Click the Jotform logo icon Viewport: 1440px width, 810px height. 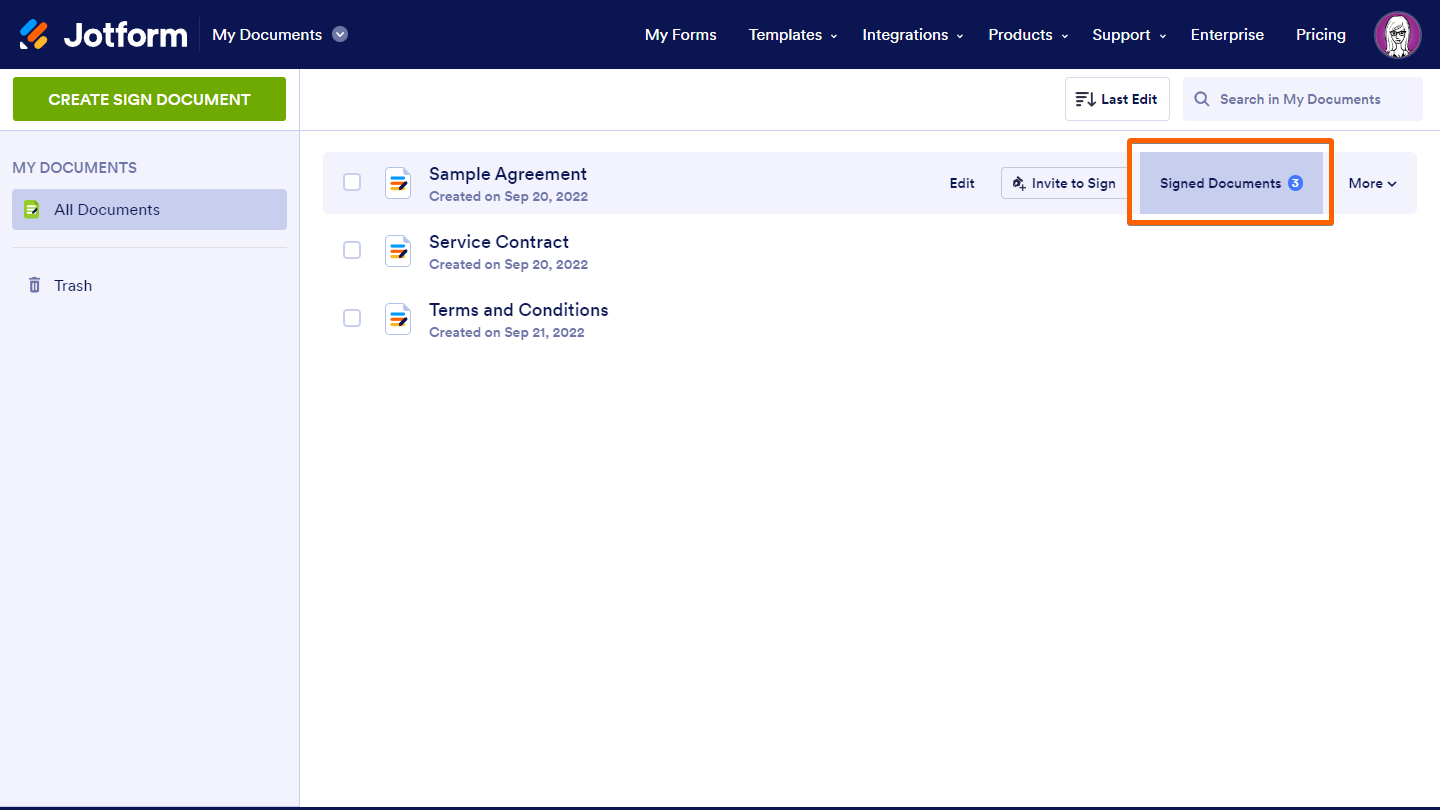click(x=34, y=35)
